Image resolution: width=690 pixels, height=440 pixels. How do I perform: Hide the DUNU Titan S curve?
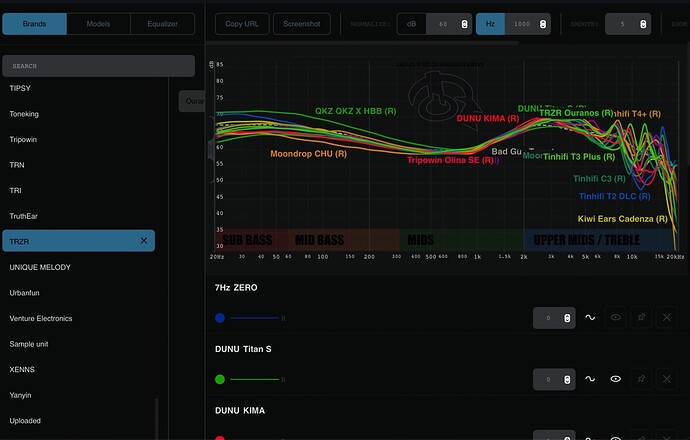616,379
